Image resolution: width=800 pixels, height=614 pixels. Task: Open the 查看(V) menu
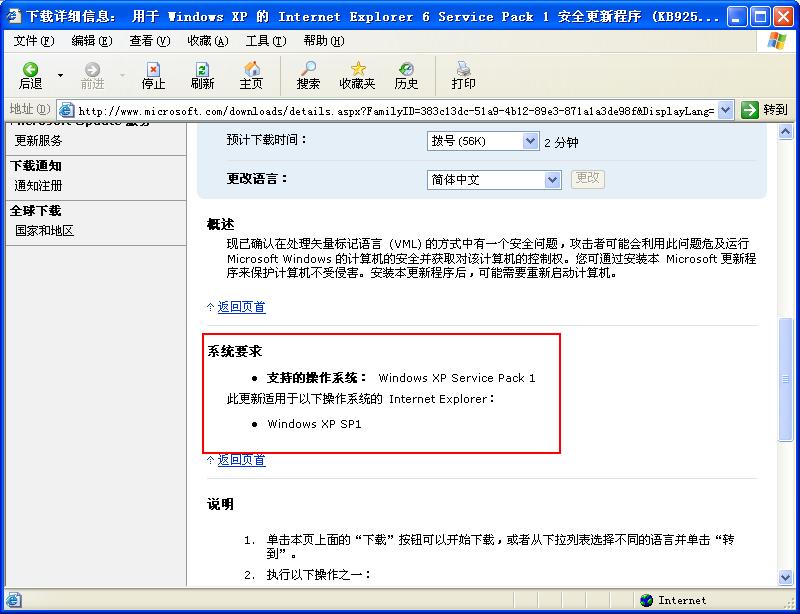[149, 41]
